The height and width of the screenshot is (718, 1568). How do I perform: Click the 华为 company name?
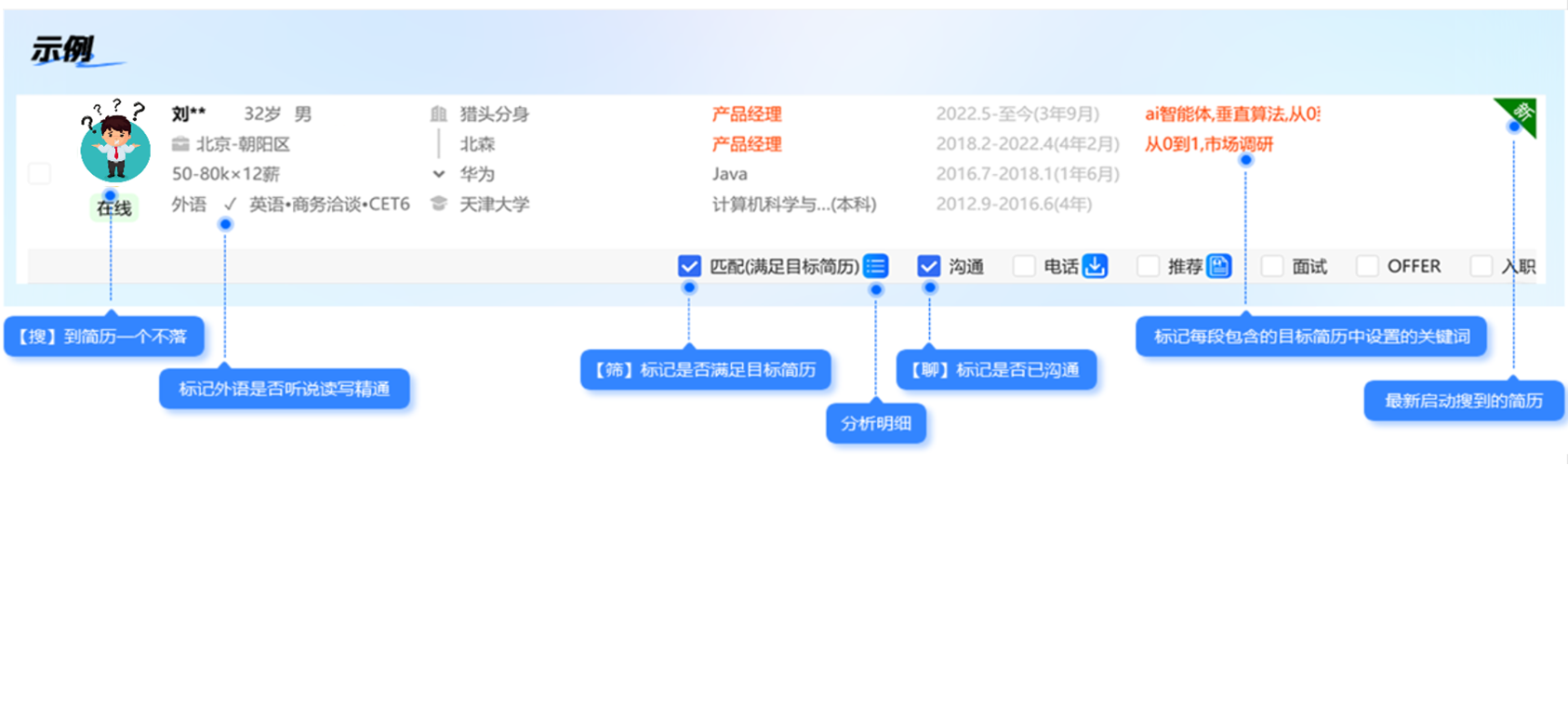pyautogui.click(x=477, y=174)
